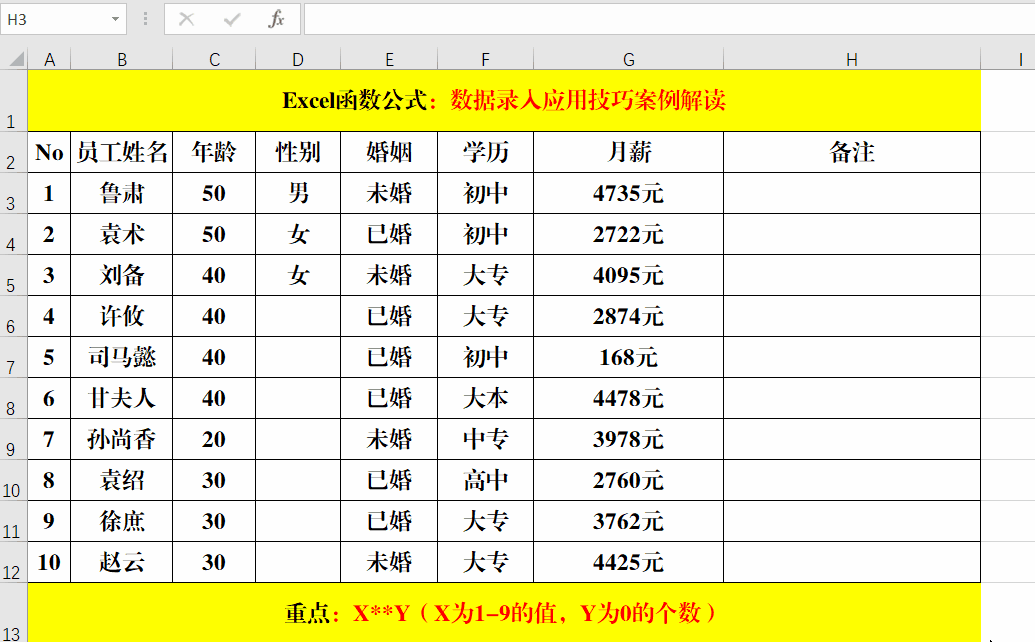This screenshot has height=642, width=1035.
Task: Click the salary cell 3978元
Action: [628, 439]
